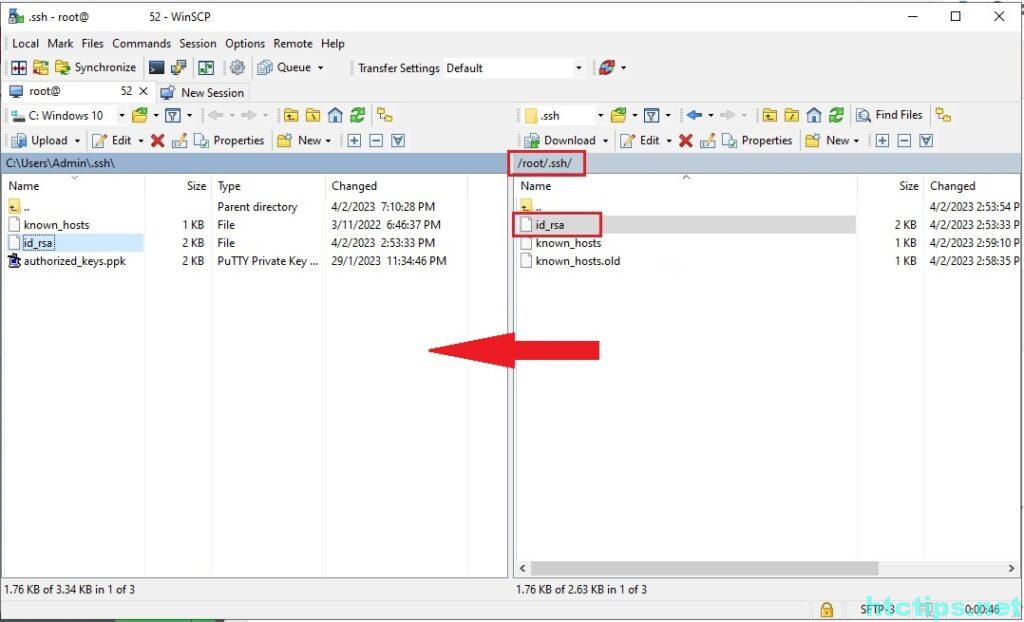
Task: Click the remote panel filter icon
Action: coord(651,116)
